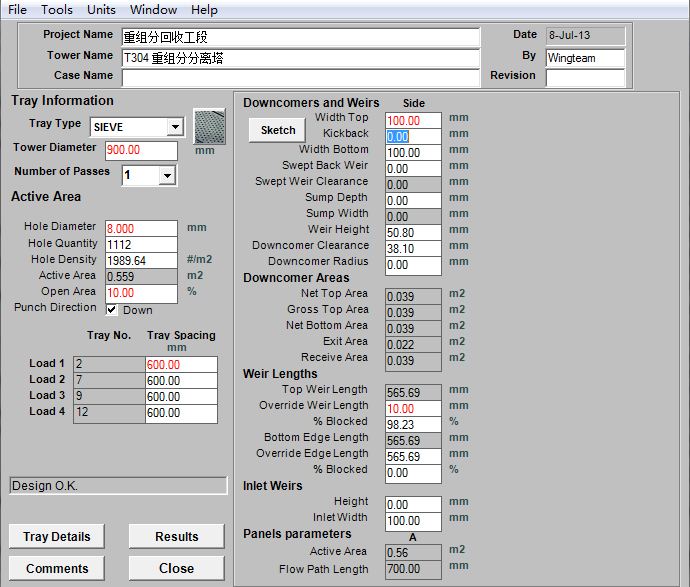
Task: Click Inlet Weirs Height field
Action: click(413, 505)
